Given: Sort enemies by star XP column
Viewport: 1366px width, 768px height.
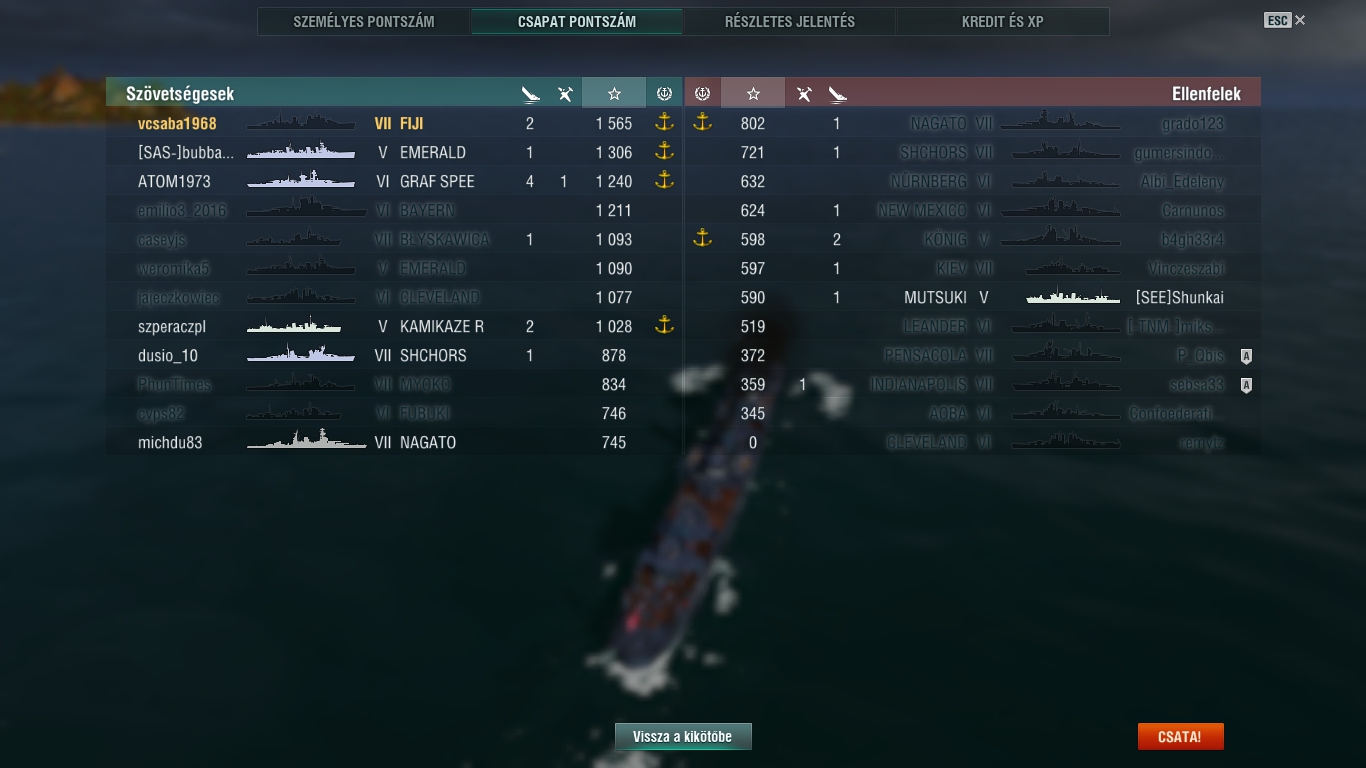Looking at the screenshot, I should [x=753, y=93].
